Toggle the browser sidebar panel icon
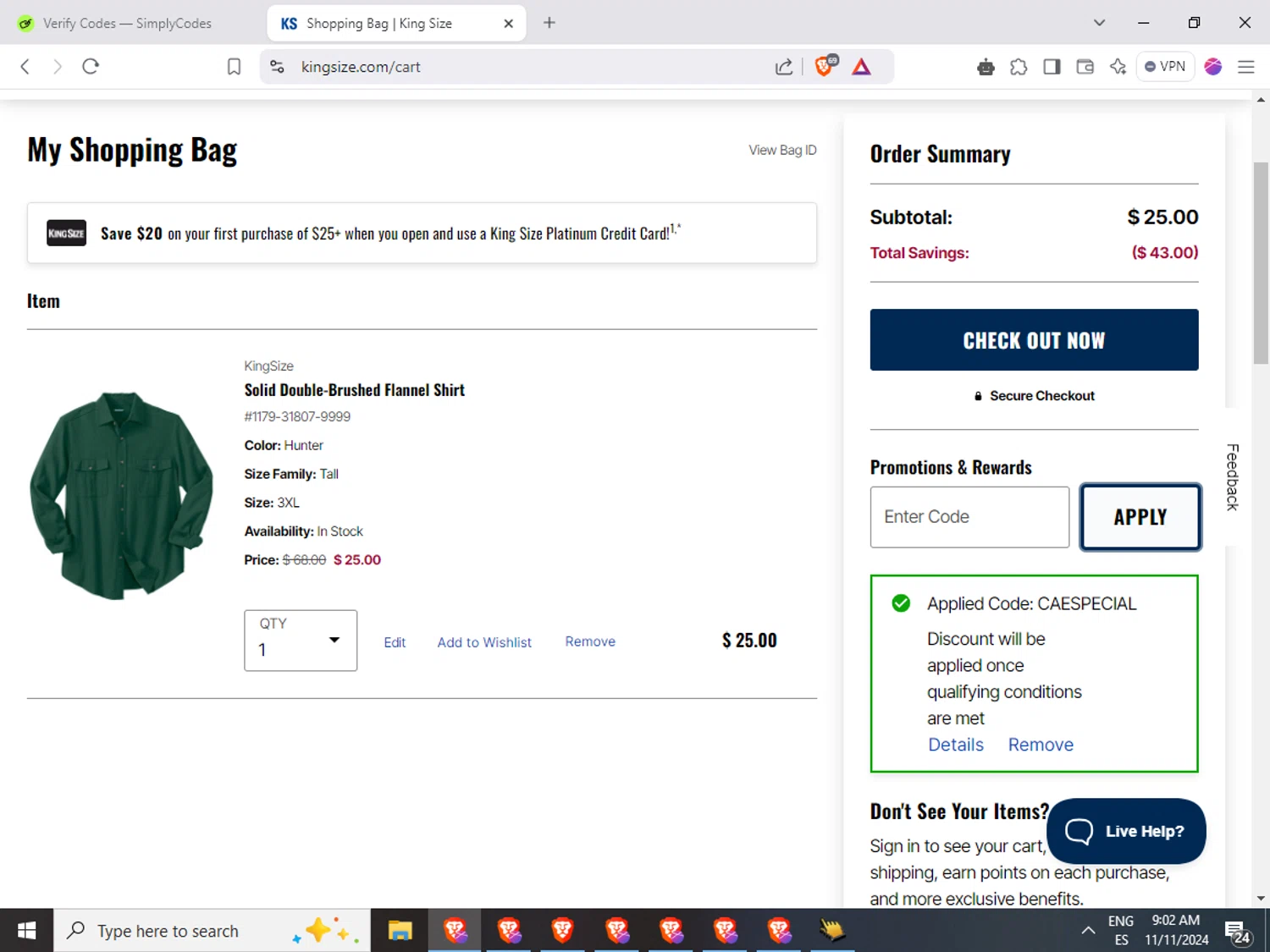This screenshot has width=1270, height=952. 1052,67
